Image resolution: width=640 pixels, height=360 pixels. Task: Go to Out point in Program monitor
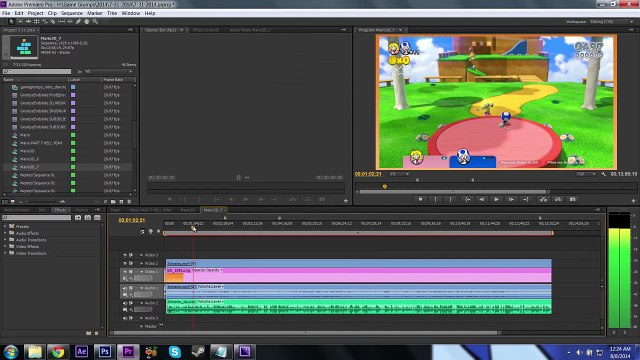point(526,199)
